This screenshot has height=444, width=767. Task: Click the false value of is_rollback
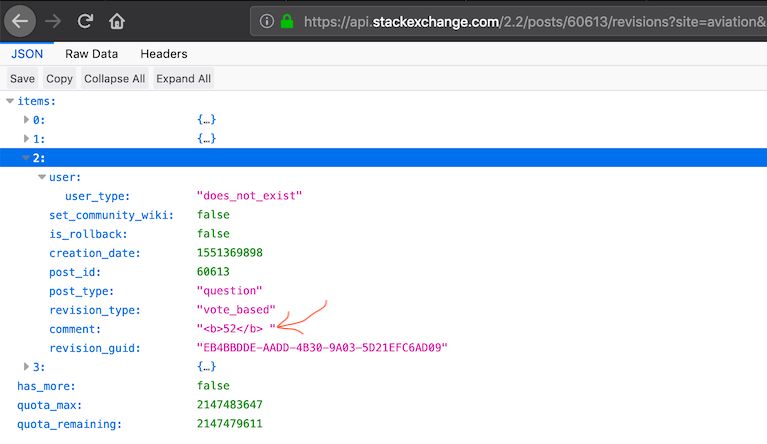(x=213, y=234)
